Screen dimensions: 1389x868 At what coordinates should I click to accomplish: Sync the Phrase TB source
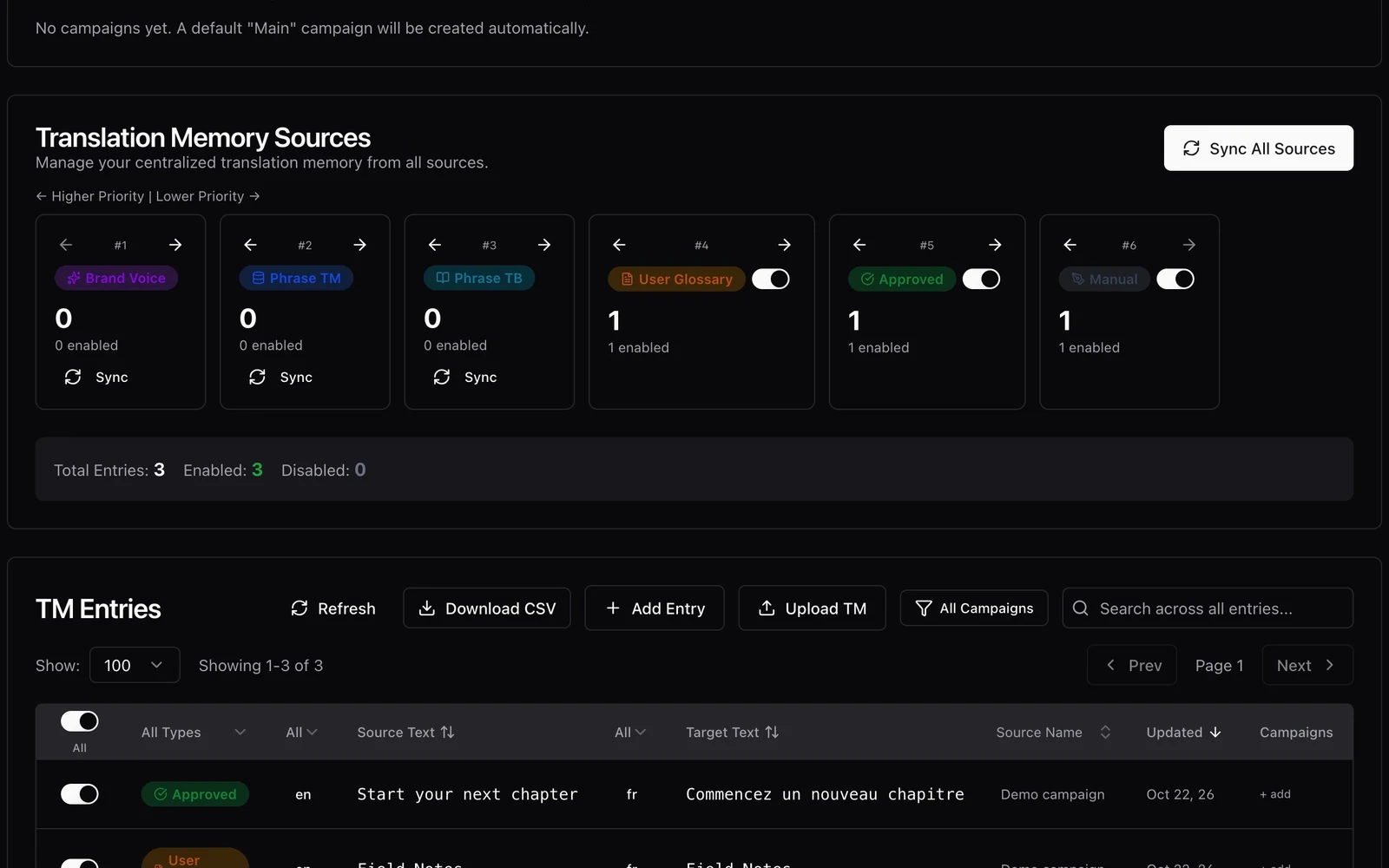point(465,377)
